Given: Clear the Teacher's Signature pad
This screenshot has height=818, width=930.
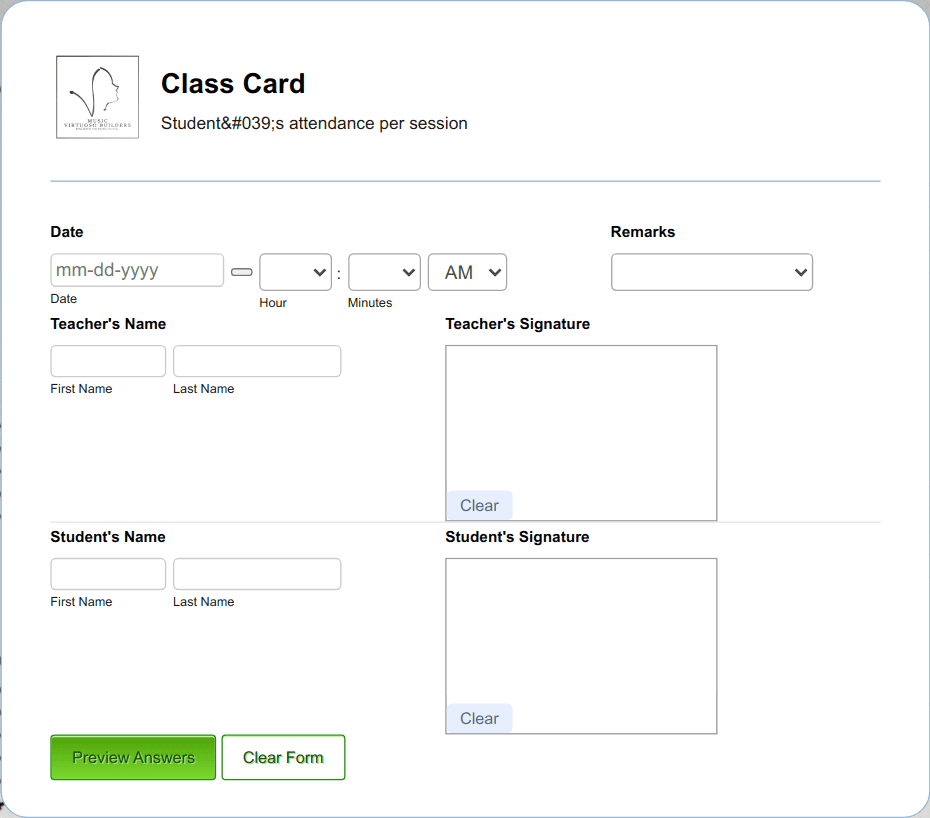Looking at the screenshot, I should pos(479,505).
